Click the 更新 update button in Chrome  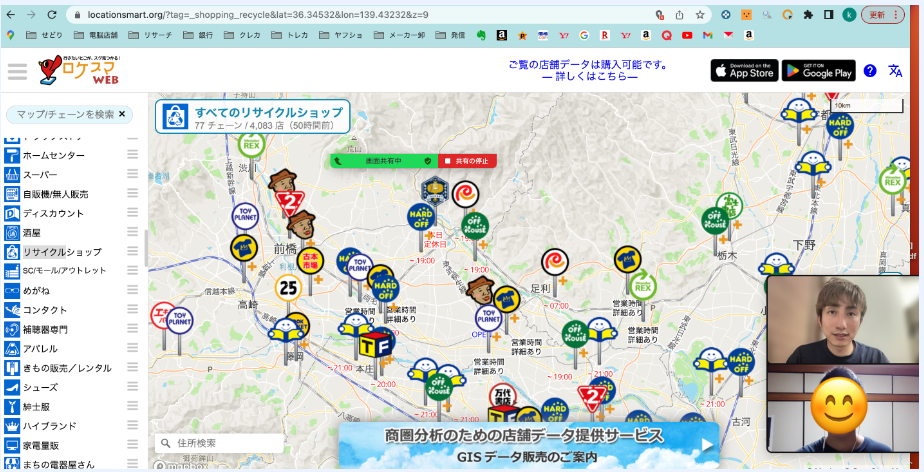[883, 15]
